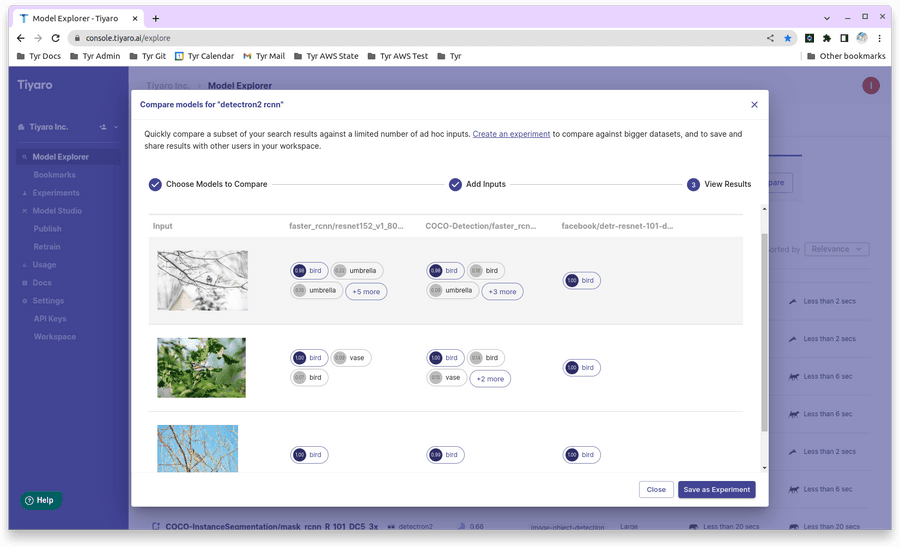Close the Compare models dialog with X
900x547 pixels.
(754, 104)
